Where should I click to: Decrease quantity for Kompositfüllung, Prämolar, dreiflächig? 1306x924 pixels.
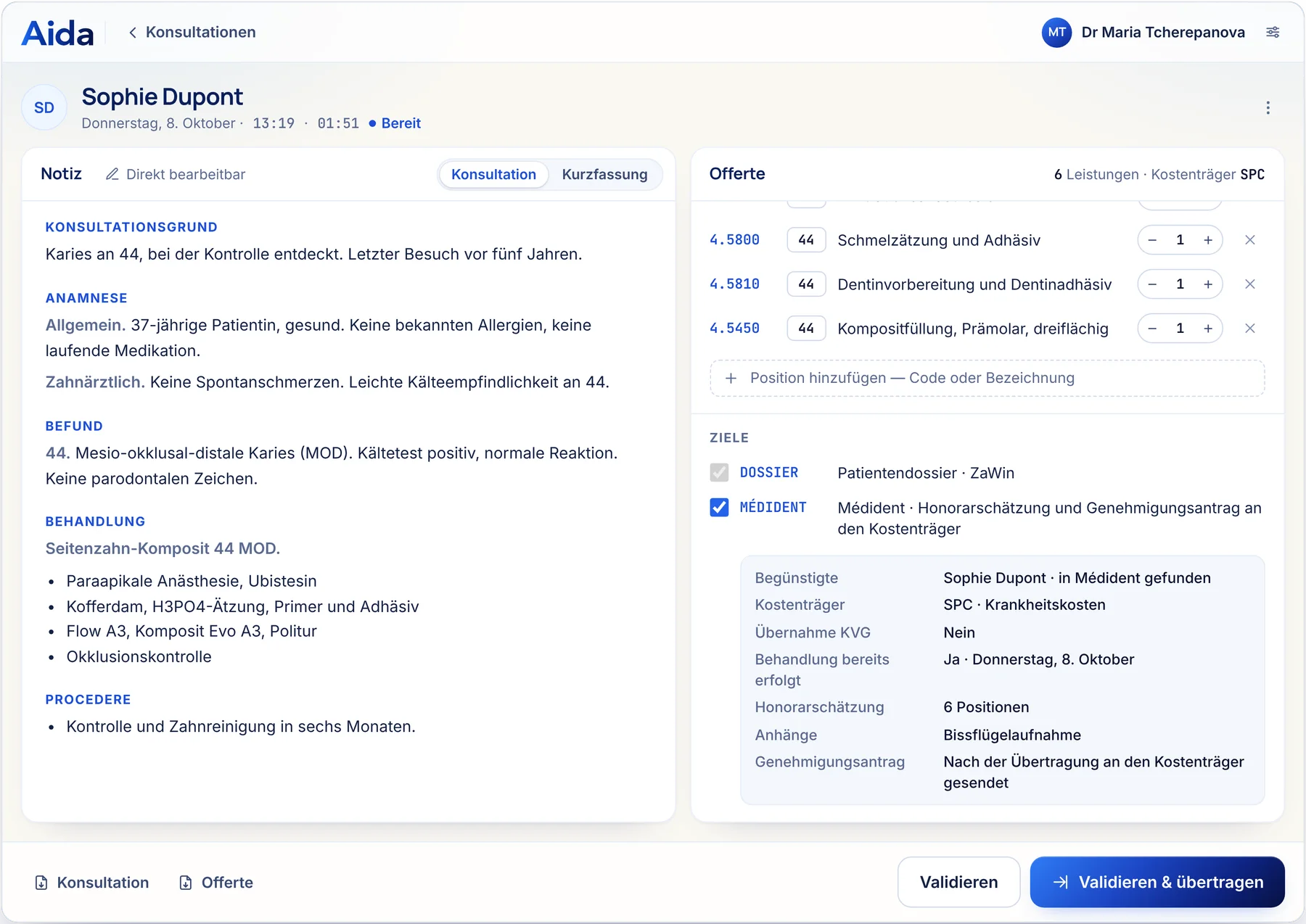pos(1152,329)
